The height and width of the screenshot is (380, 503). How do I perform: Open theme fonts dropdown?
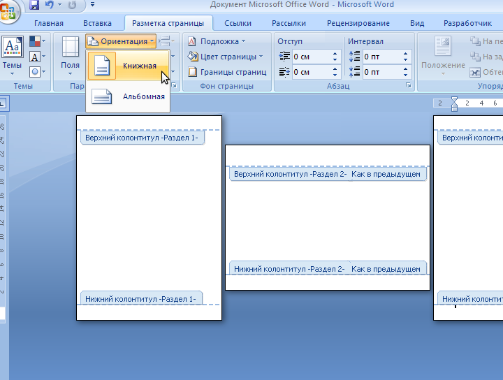pos(37,57)
